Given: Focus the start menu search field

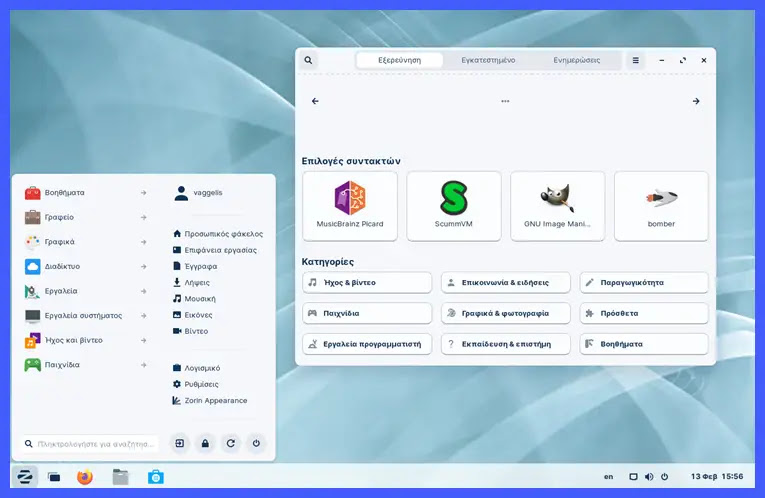Looking at the screenshot, I should 90,444.
